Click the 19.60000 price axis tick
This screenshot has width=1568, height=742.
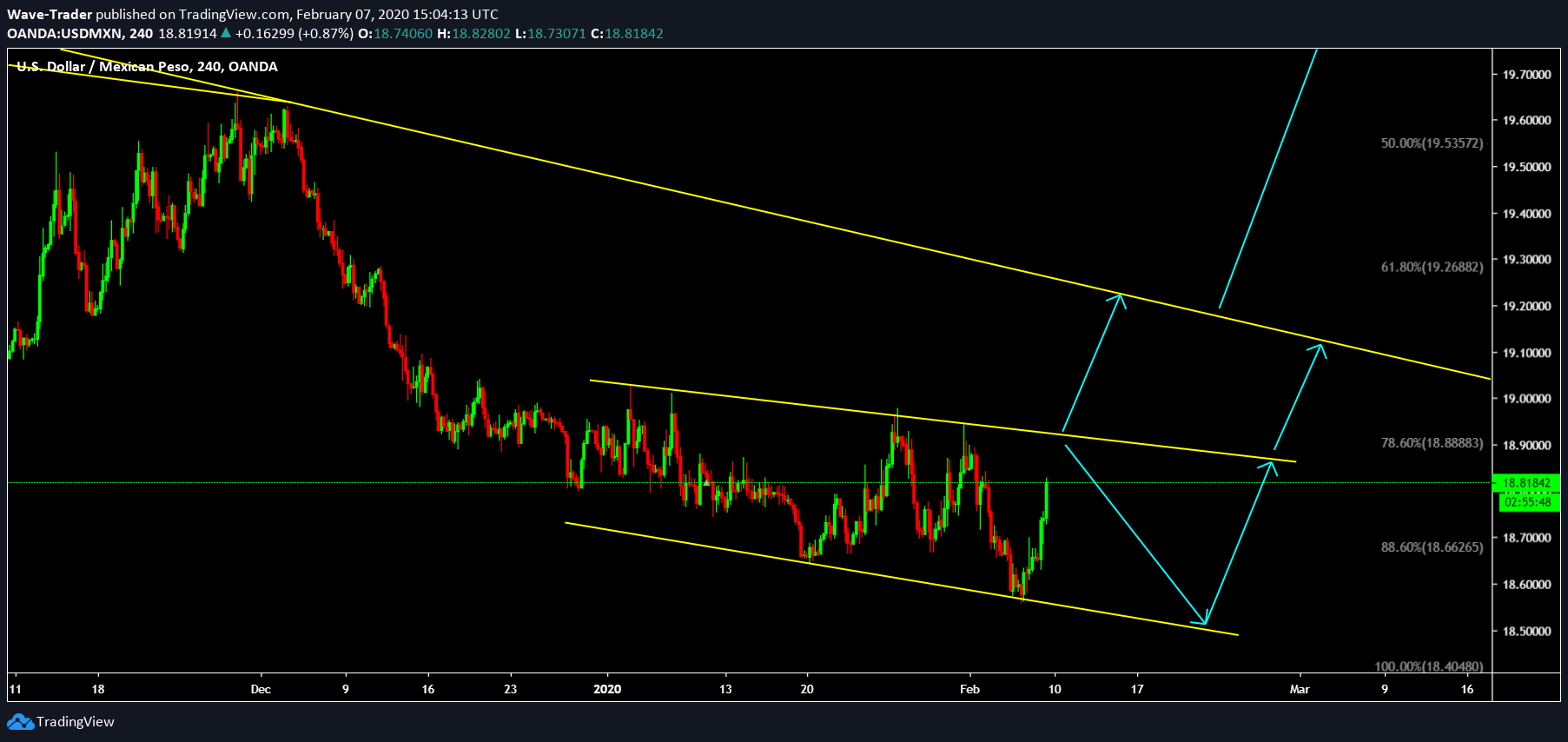pyautogui.click(x=1526, y=121)
